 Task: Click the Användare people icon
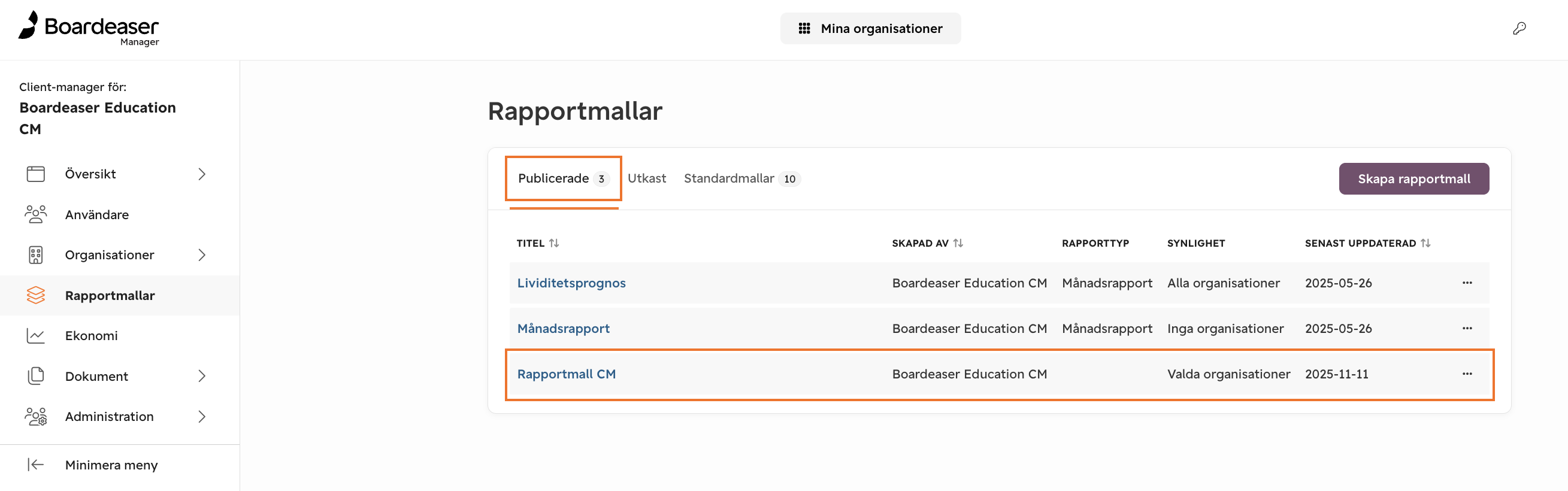36,214
